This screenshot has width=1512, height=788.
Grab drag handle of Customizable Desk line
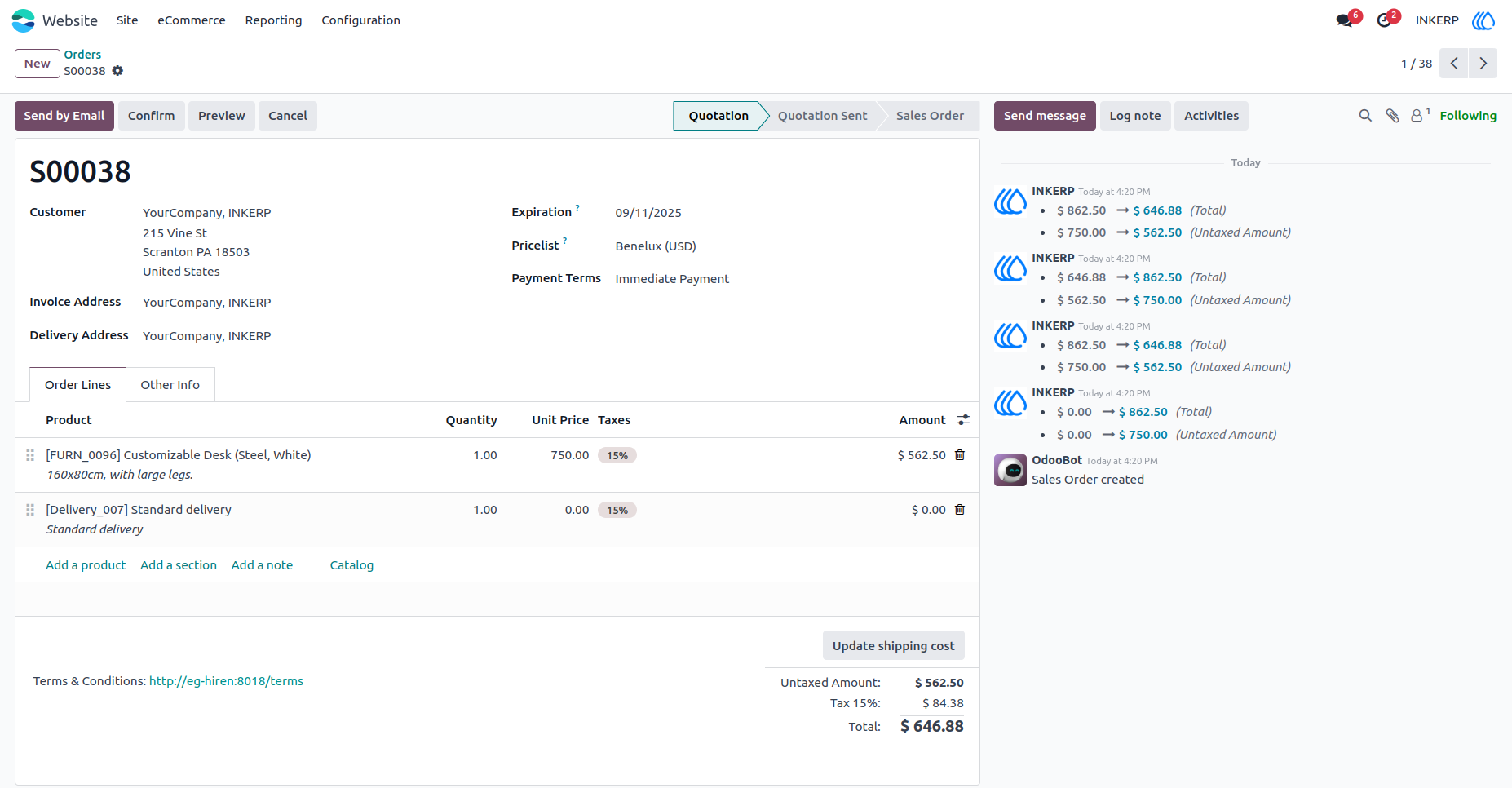30,455
